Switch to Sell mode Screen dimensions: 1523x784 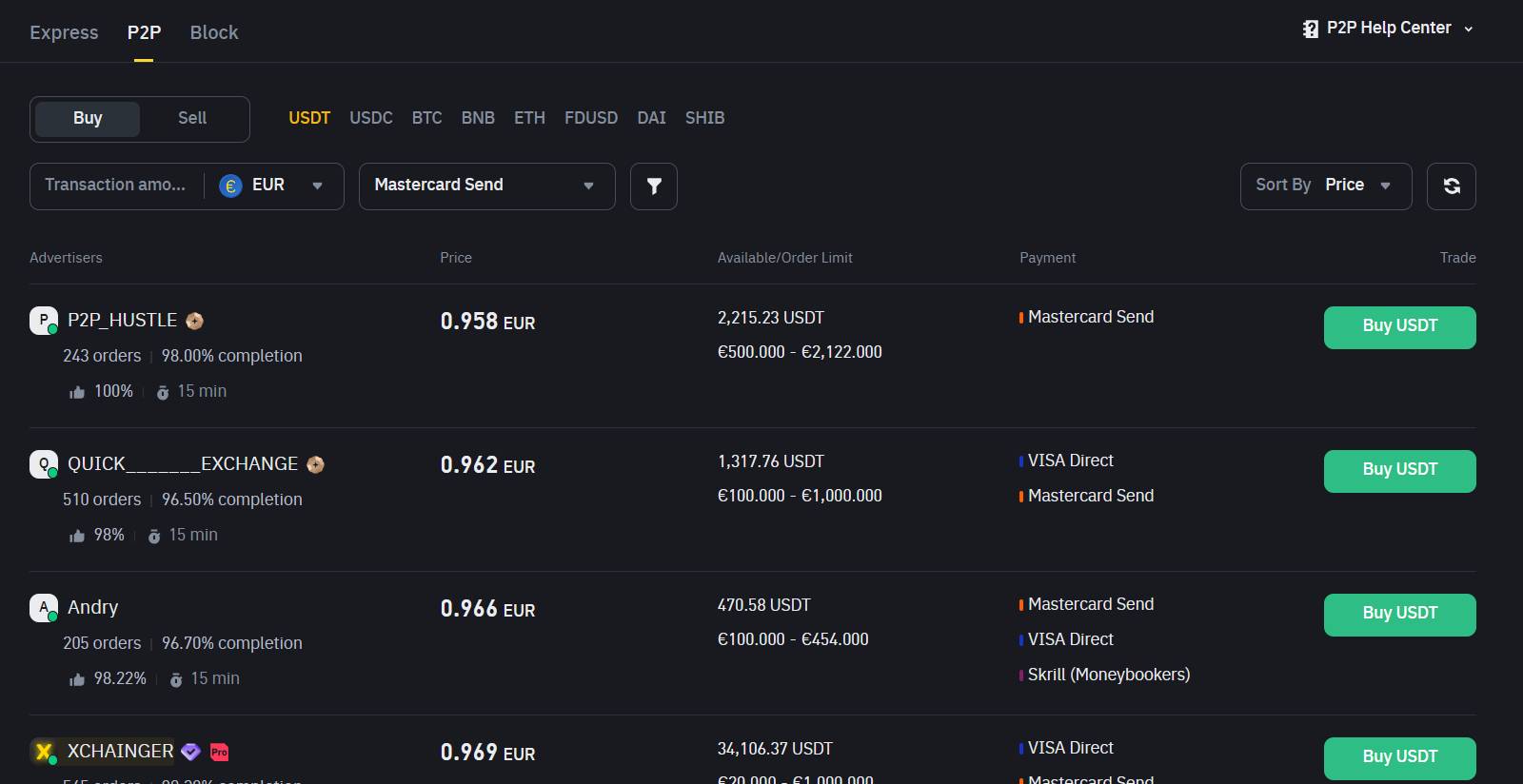tap(192, 119)
